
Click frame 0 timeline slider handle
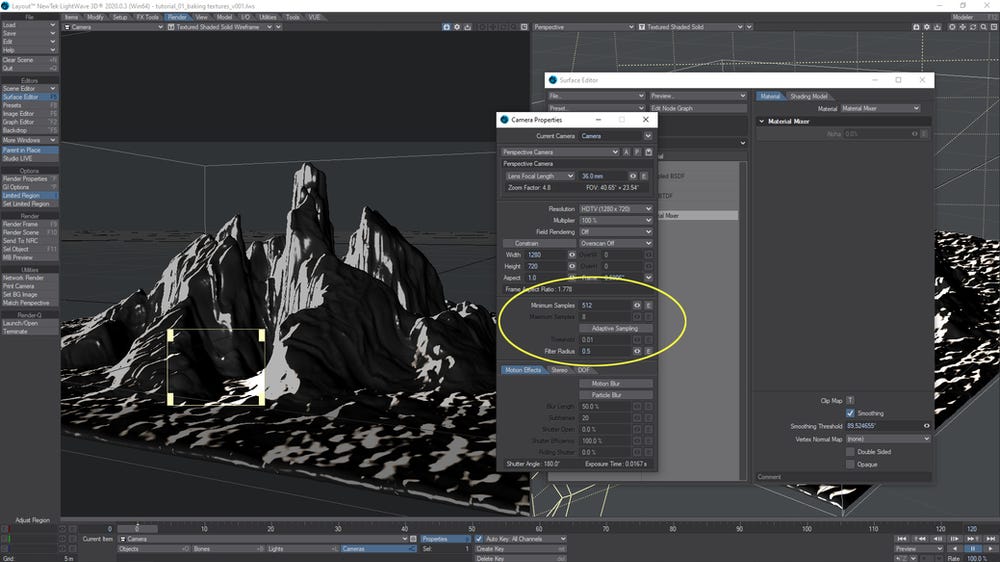[x=137, y=528]
